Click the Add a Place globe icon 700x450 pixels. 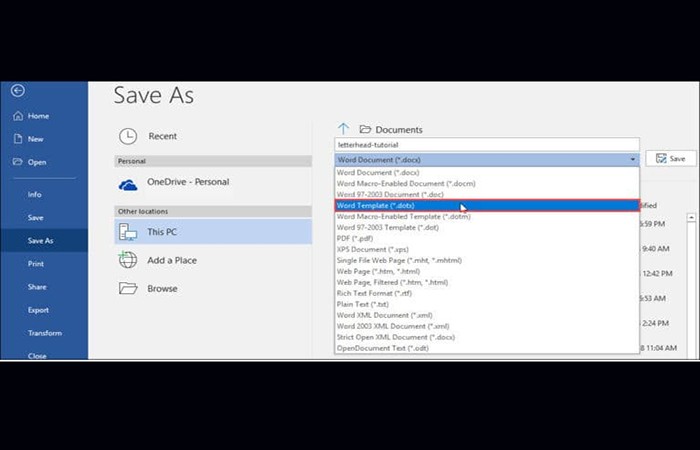(128, 260)
